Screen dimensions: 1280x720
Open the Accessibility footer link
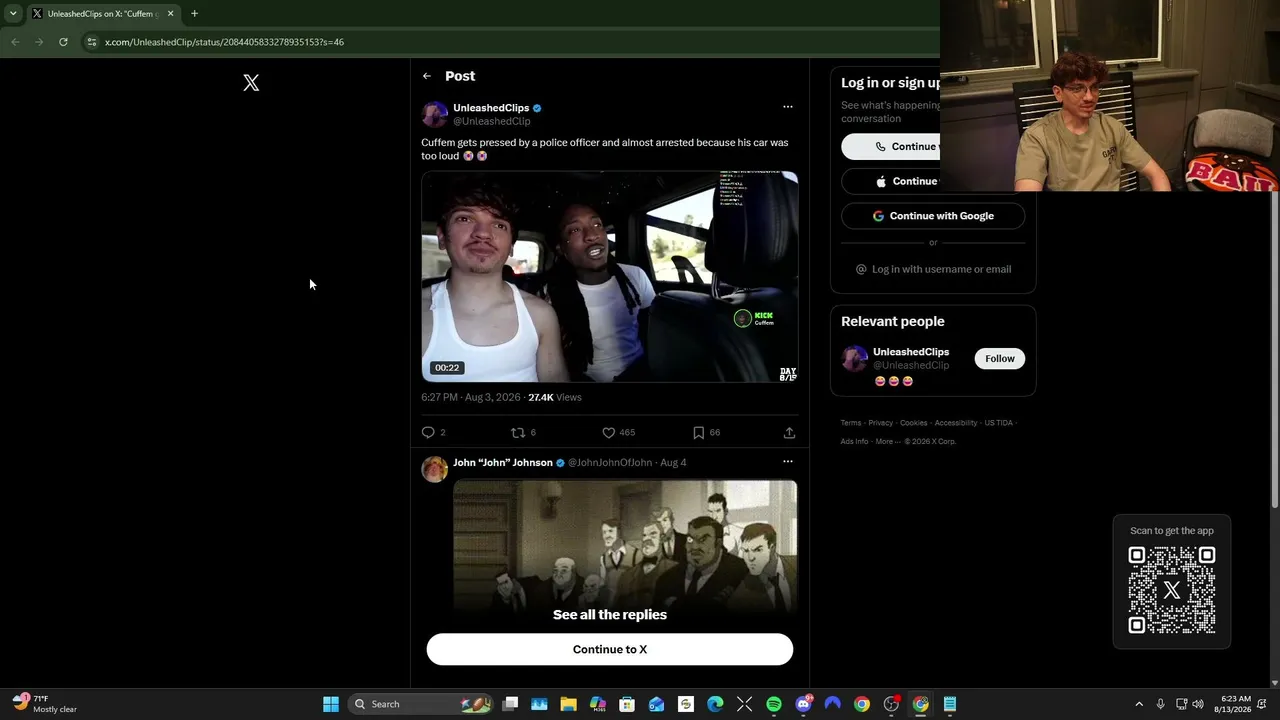click(x=956, y=423)
